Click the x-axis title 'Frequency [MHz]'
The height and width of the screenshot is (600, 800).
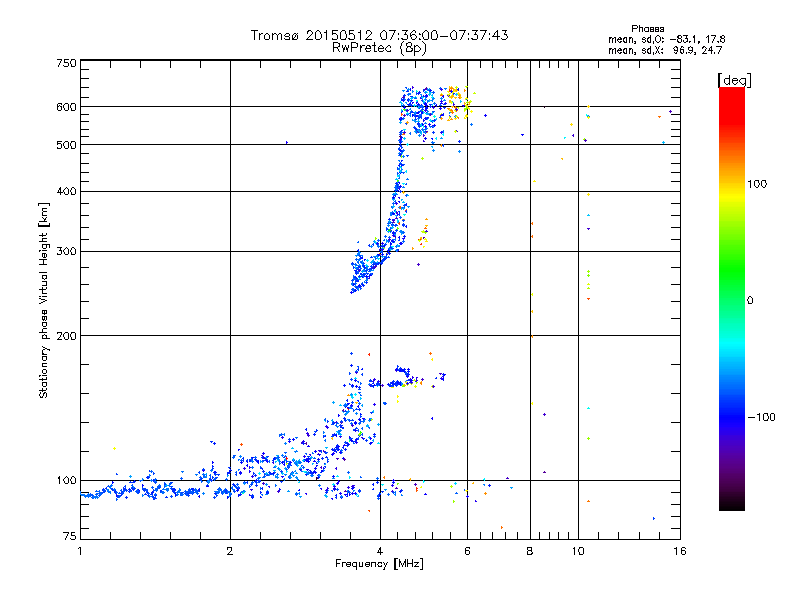(379, 564)
